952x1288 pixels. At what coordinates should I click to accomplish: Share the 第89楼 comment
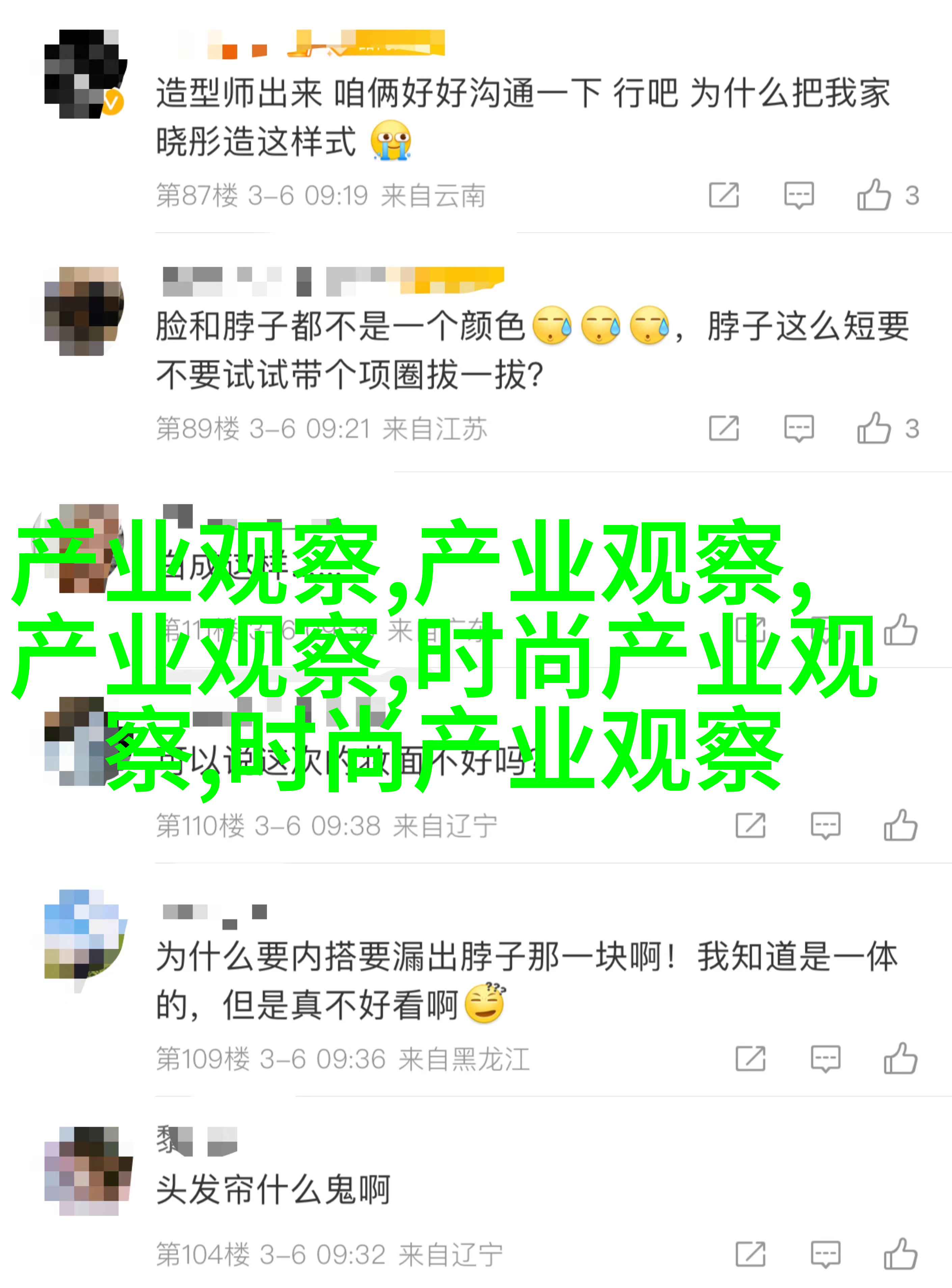pos(724,428)
